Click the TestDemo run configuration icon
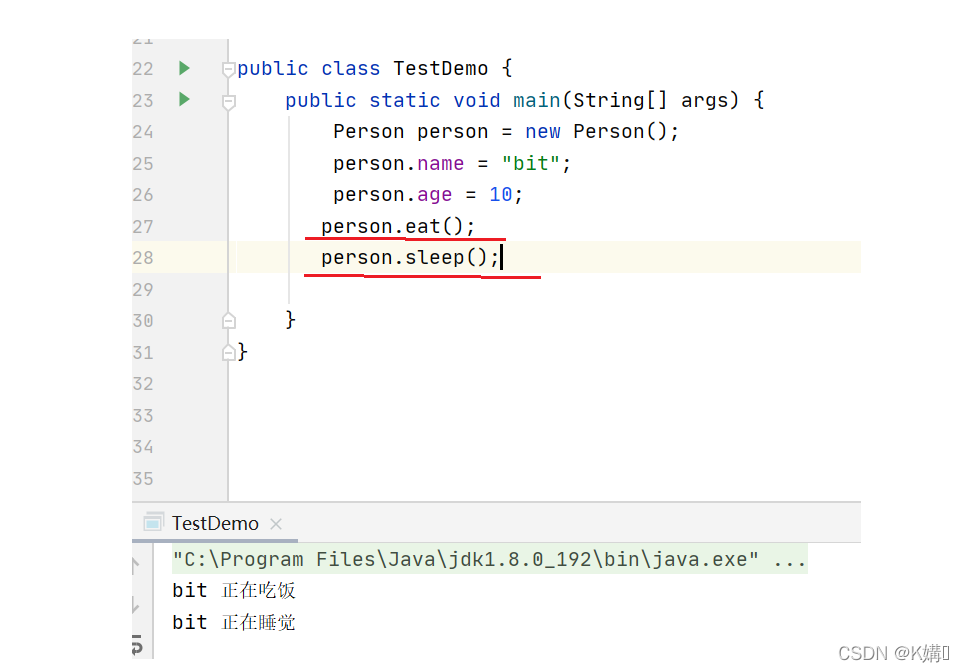Viewport: 964px width, 672px height. pos(154,523)
